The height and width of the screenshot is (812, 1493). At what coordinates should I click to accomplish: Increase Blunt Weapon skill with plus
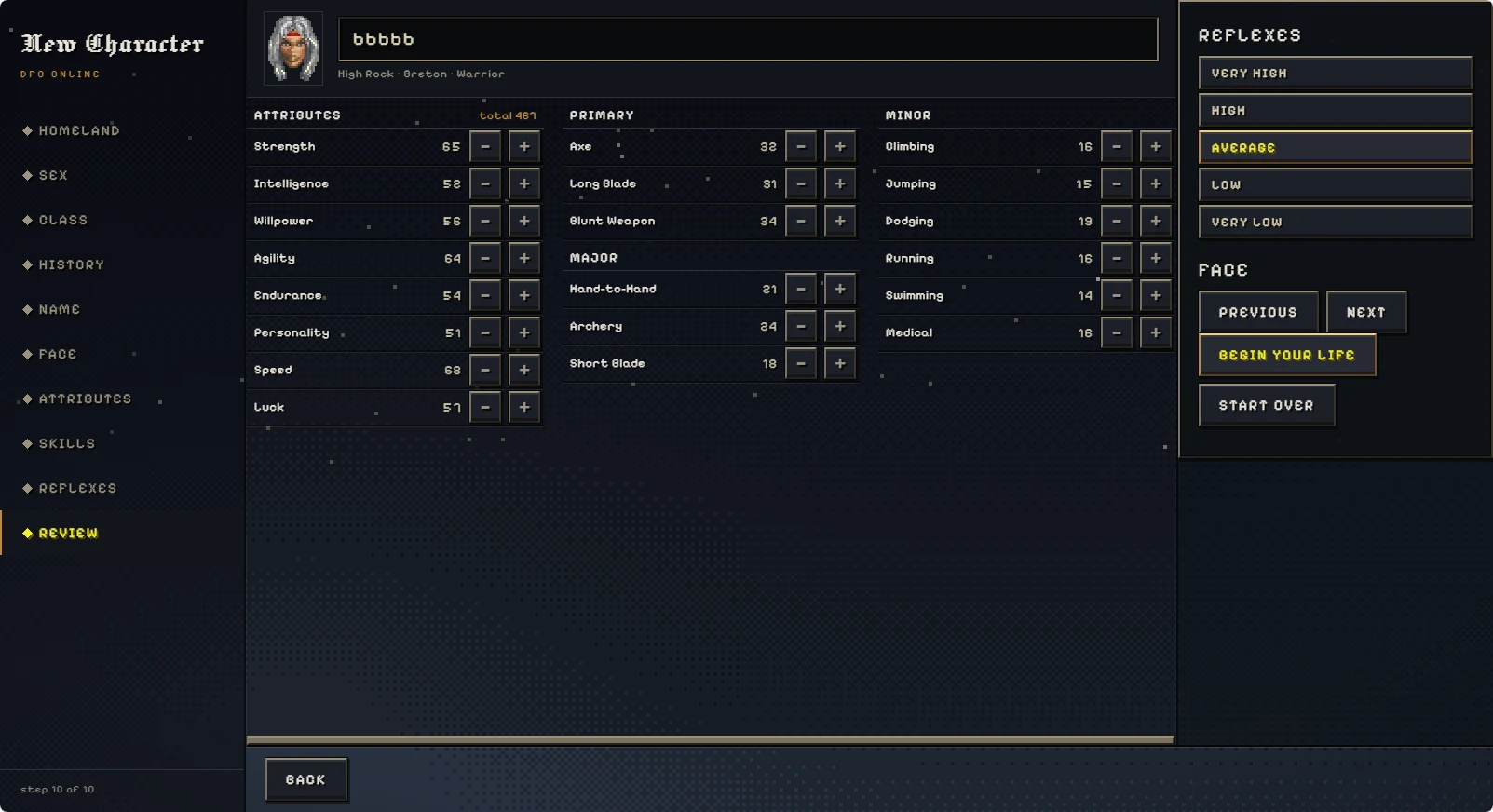click(840, 221)
